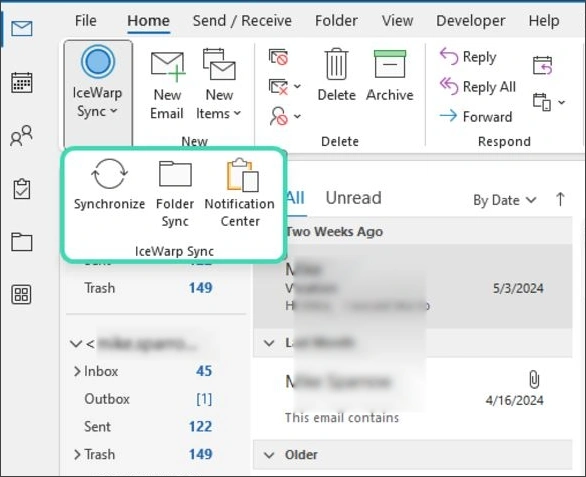Expand the bottom Trash folder
586x477 pixels.
click(77, 455)
